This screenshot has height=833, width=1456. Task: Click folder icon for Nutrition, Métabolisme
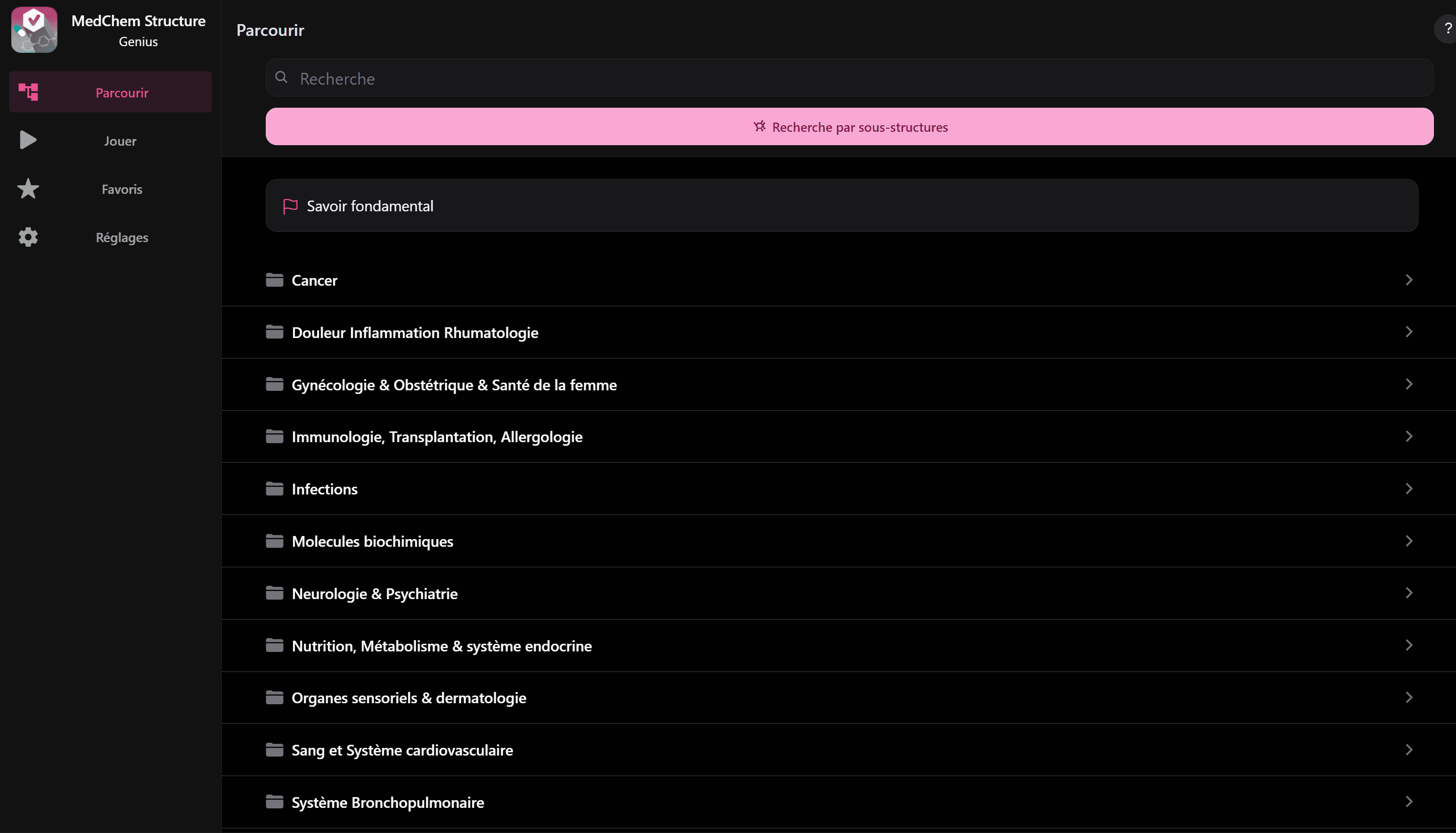coord(274,645)
